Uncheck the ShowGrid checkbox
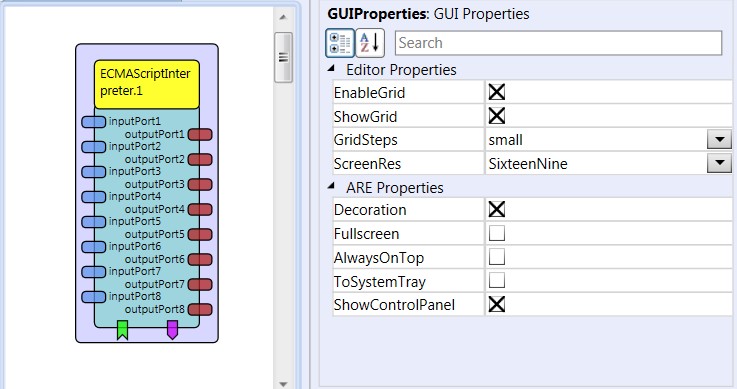This screenshot has width=737, height=389. (497, 116)
